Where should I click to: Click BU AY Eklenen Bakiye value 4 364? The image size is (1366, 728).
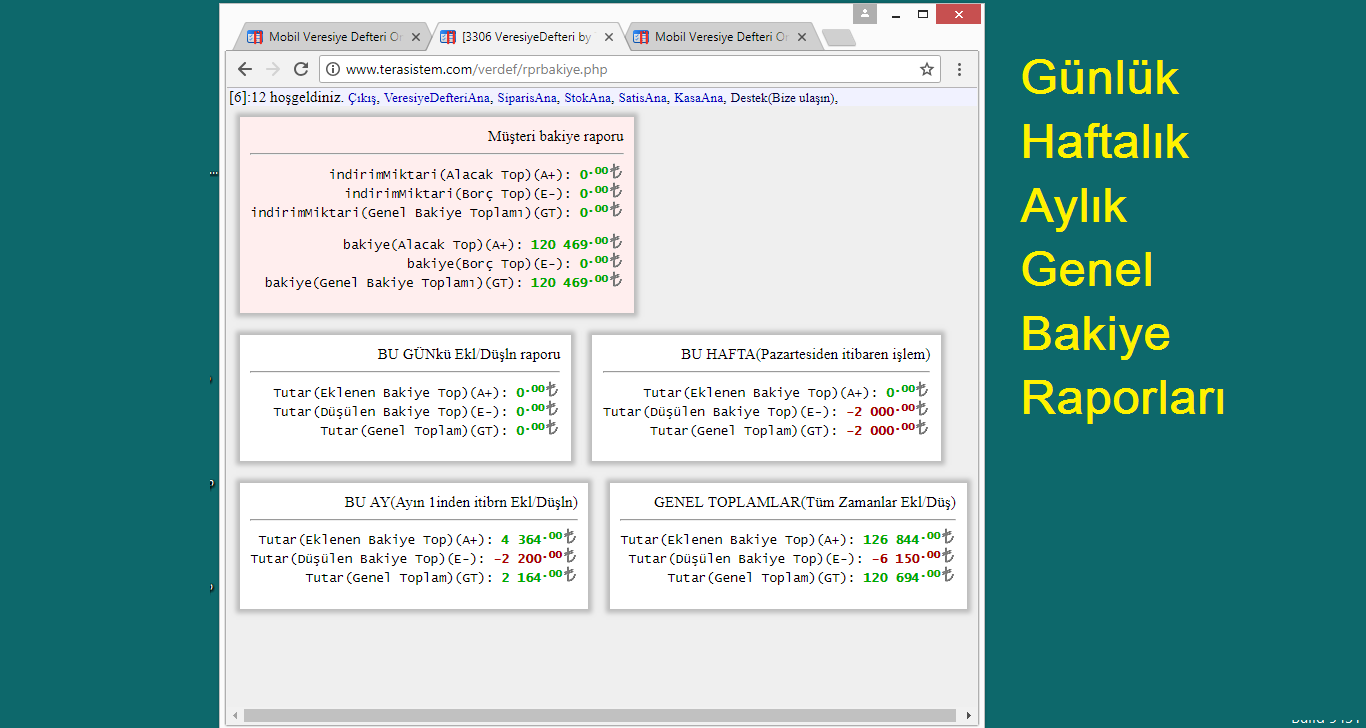(x=539, y=539)
